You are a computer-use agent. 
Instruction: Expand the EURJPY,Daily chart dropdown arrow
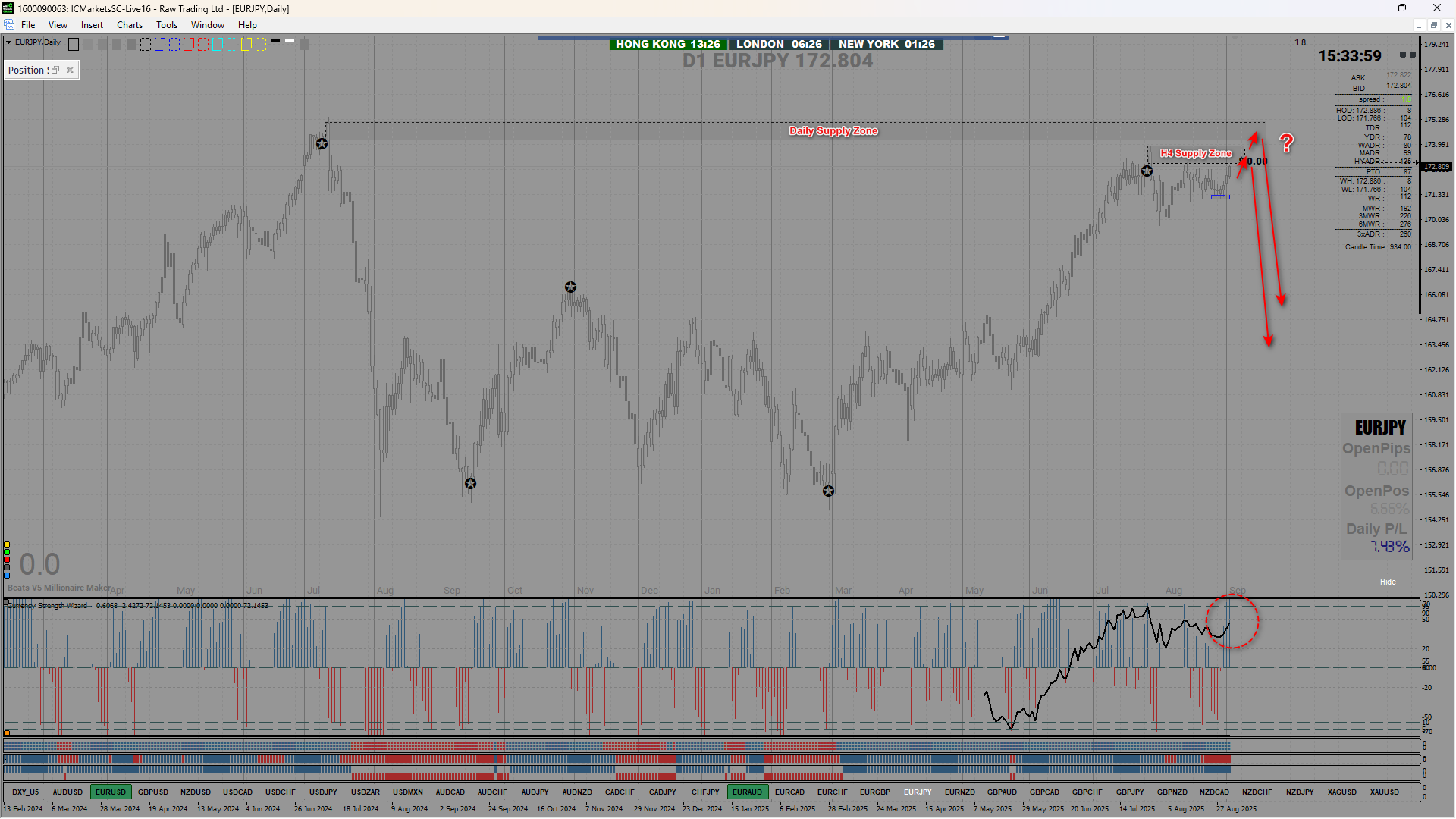click(x=8, y=42)
